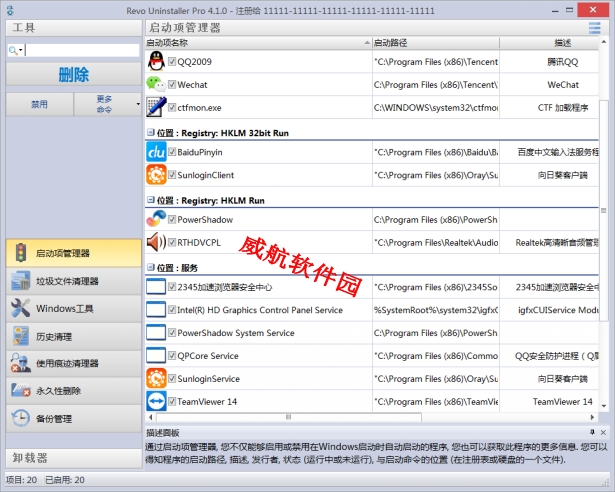615x492 pixels.
Task: Open the 启动项管理器 tool
Action: tap(74, 253)
